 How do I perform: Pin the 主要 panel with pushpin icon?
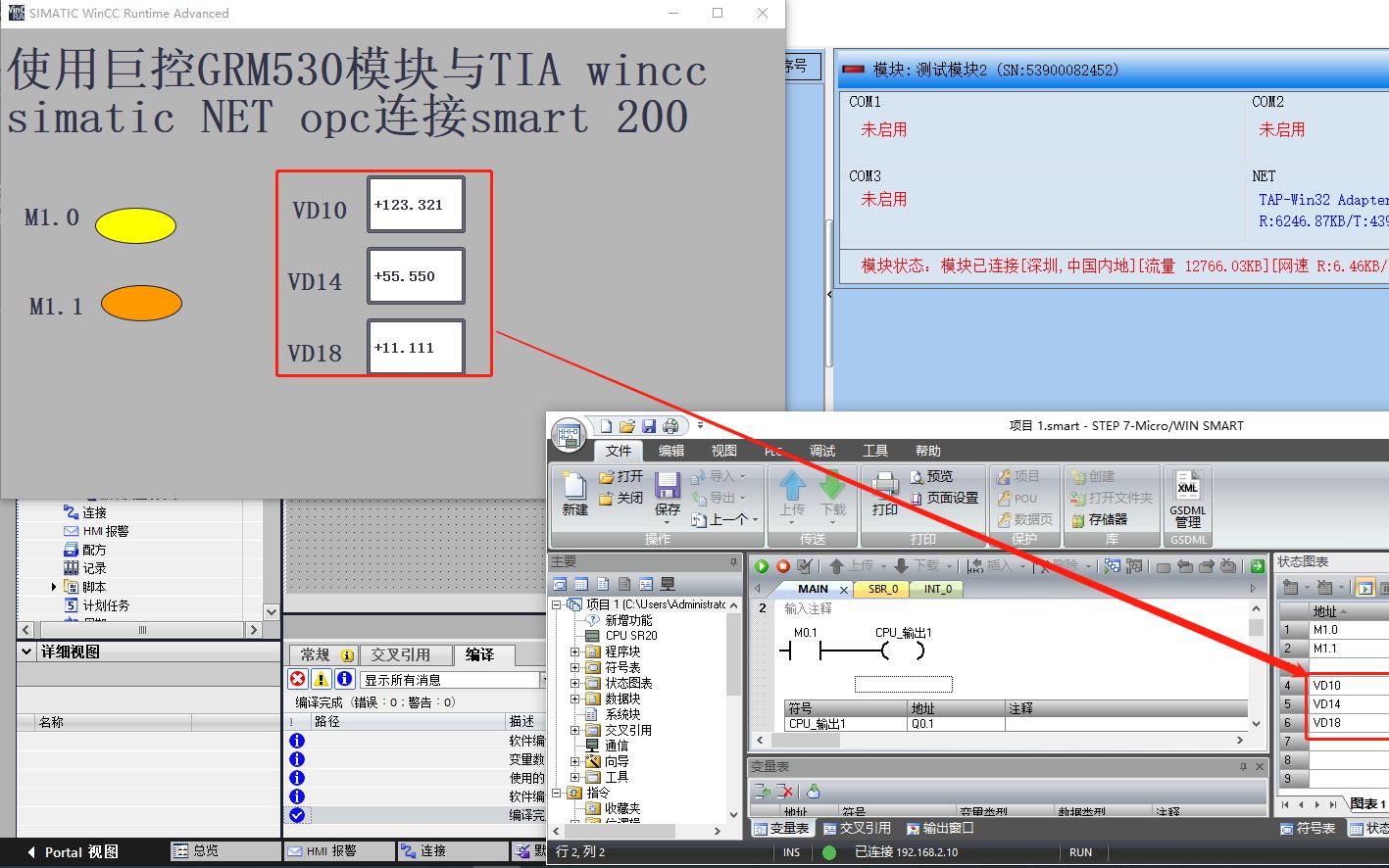click(733, 562)
